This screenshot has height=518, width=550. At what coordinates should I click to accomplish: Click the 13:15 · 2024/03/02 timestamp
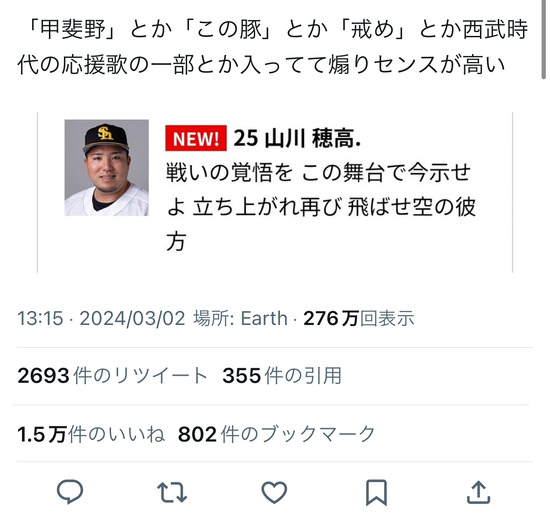[x=101, y=318]
